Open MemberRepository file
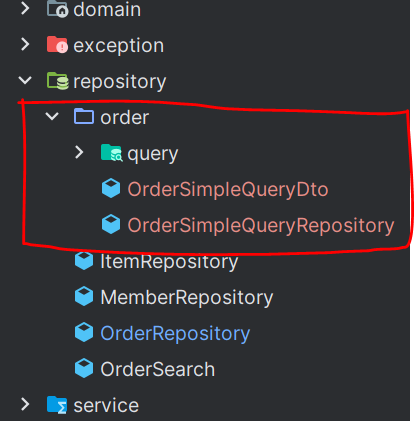The image size is (414, 421). tap(187, 298)
